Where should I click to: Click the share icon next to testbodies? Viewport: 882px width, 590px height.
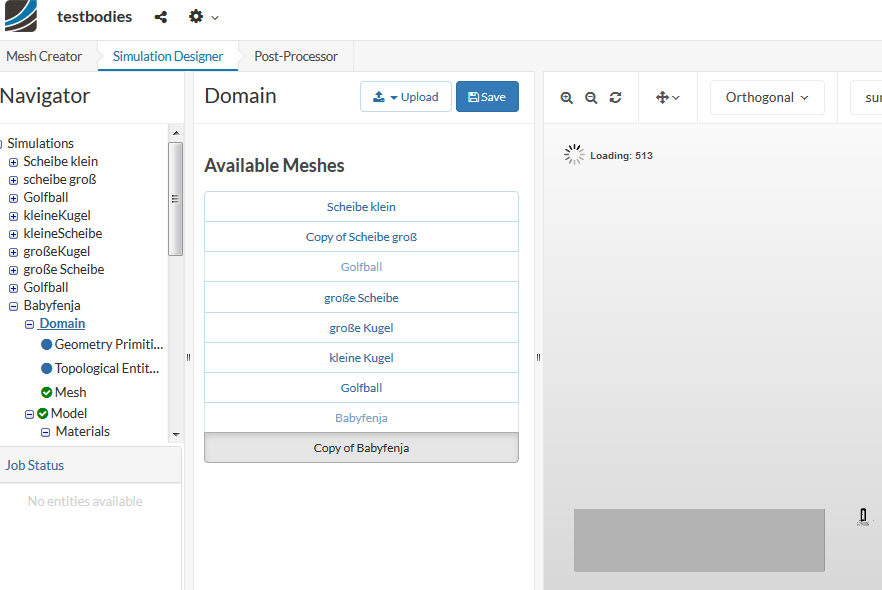tap(161, 17)
